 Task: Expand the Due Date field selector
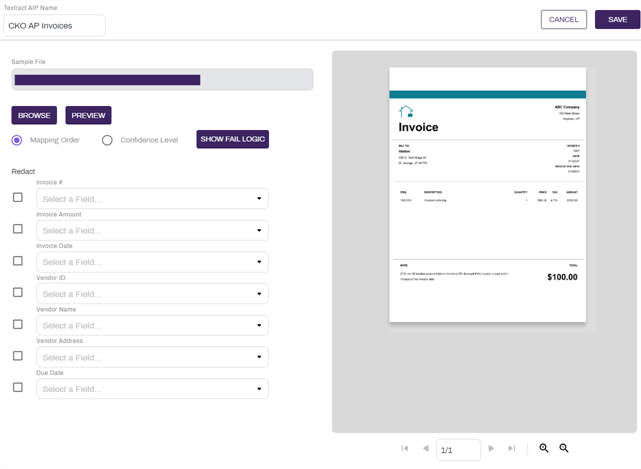(152, 389)
